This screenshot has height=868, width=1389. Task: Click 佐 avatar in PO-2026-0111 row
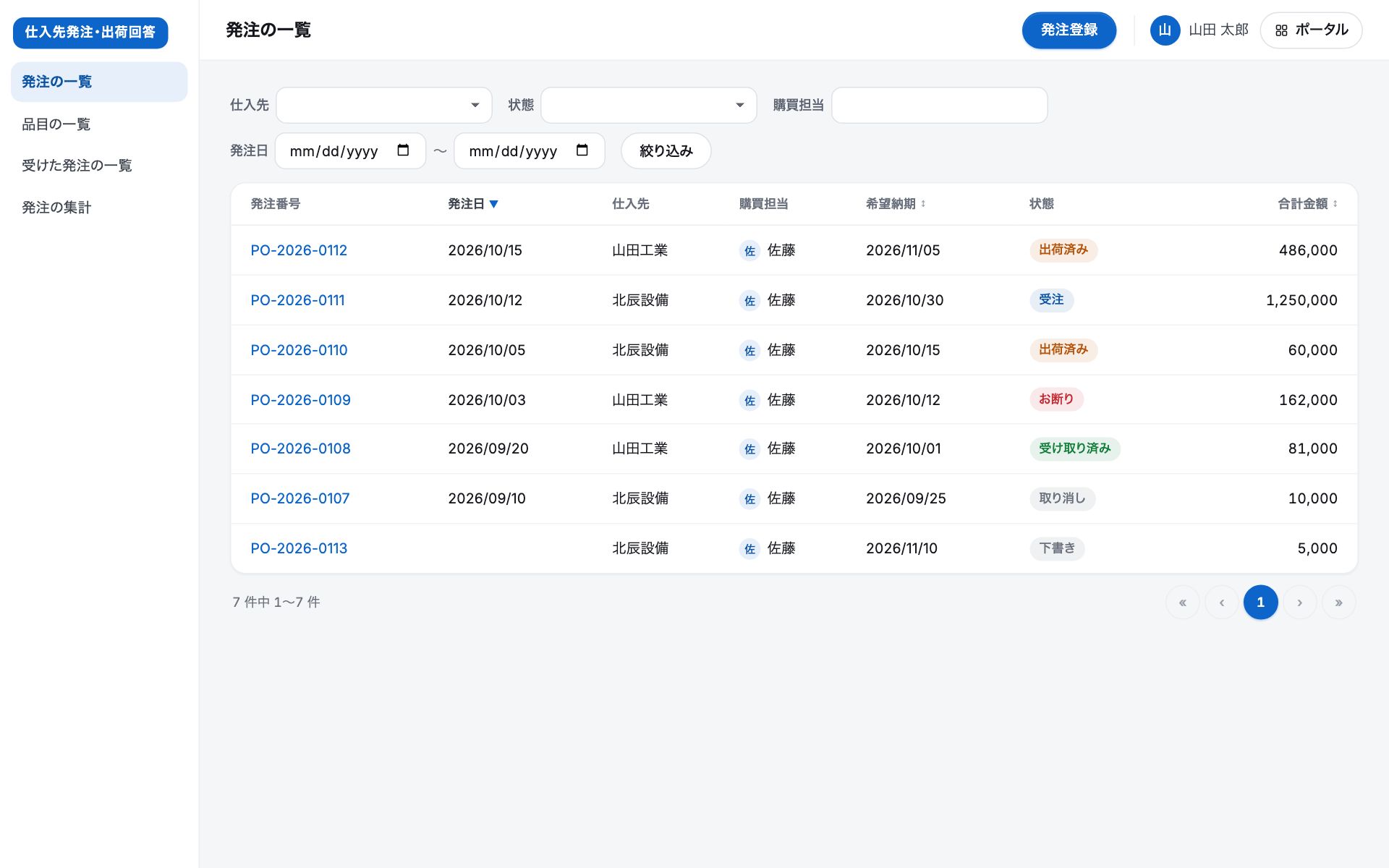pyautogui.click(x=749, y=301)
